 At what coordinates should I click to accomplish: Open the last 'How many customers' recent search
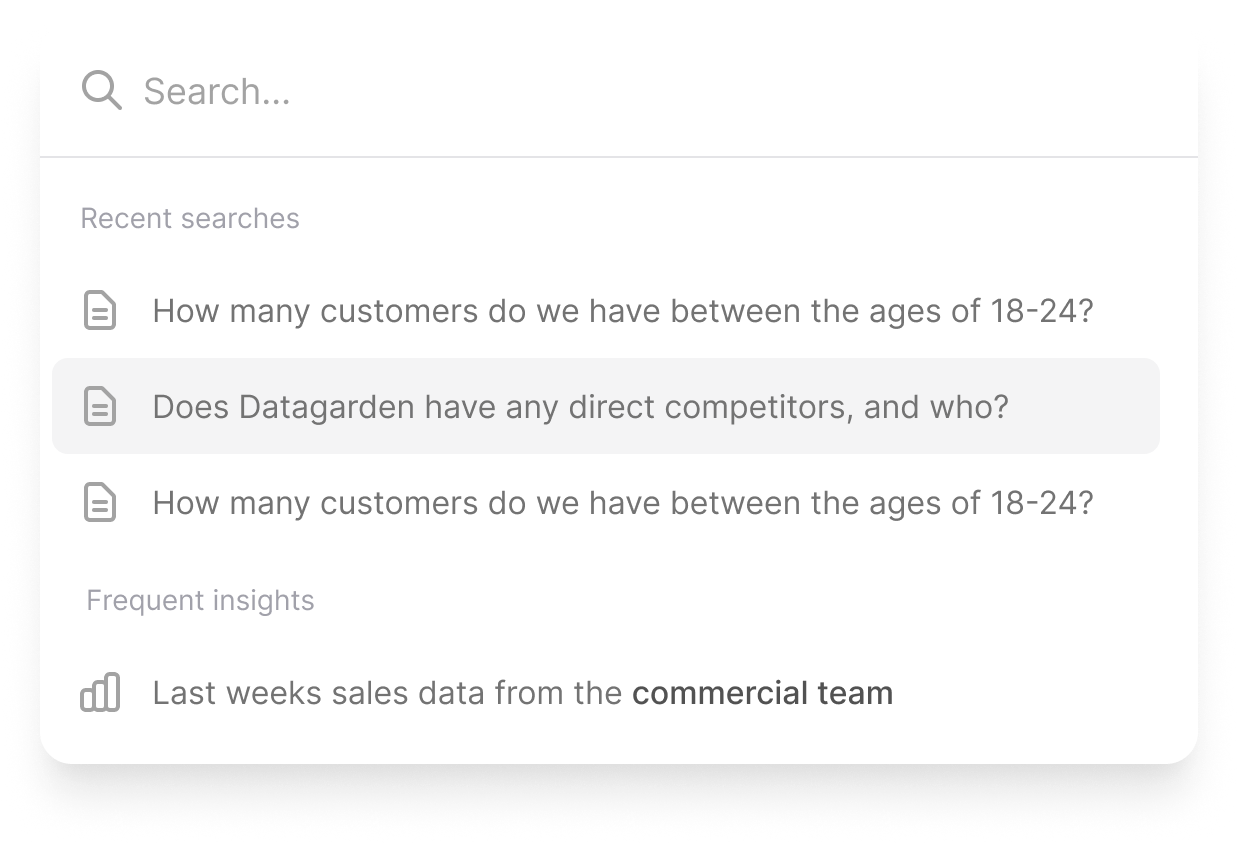coord(606,502)
